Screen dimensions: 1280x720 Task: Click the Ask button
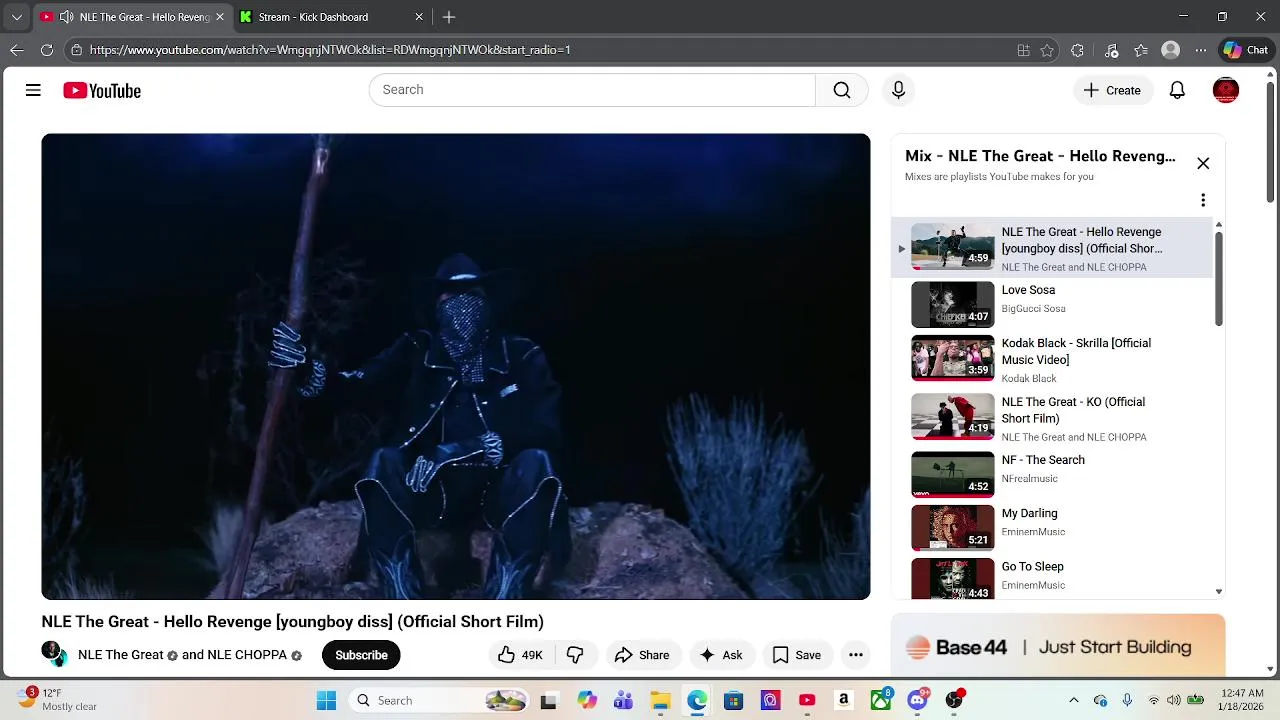pos(721,655)
